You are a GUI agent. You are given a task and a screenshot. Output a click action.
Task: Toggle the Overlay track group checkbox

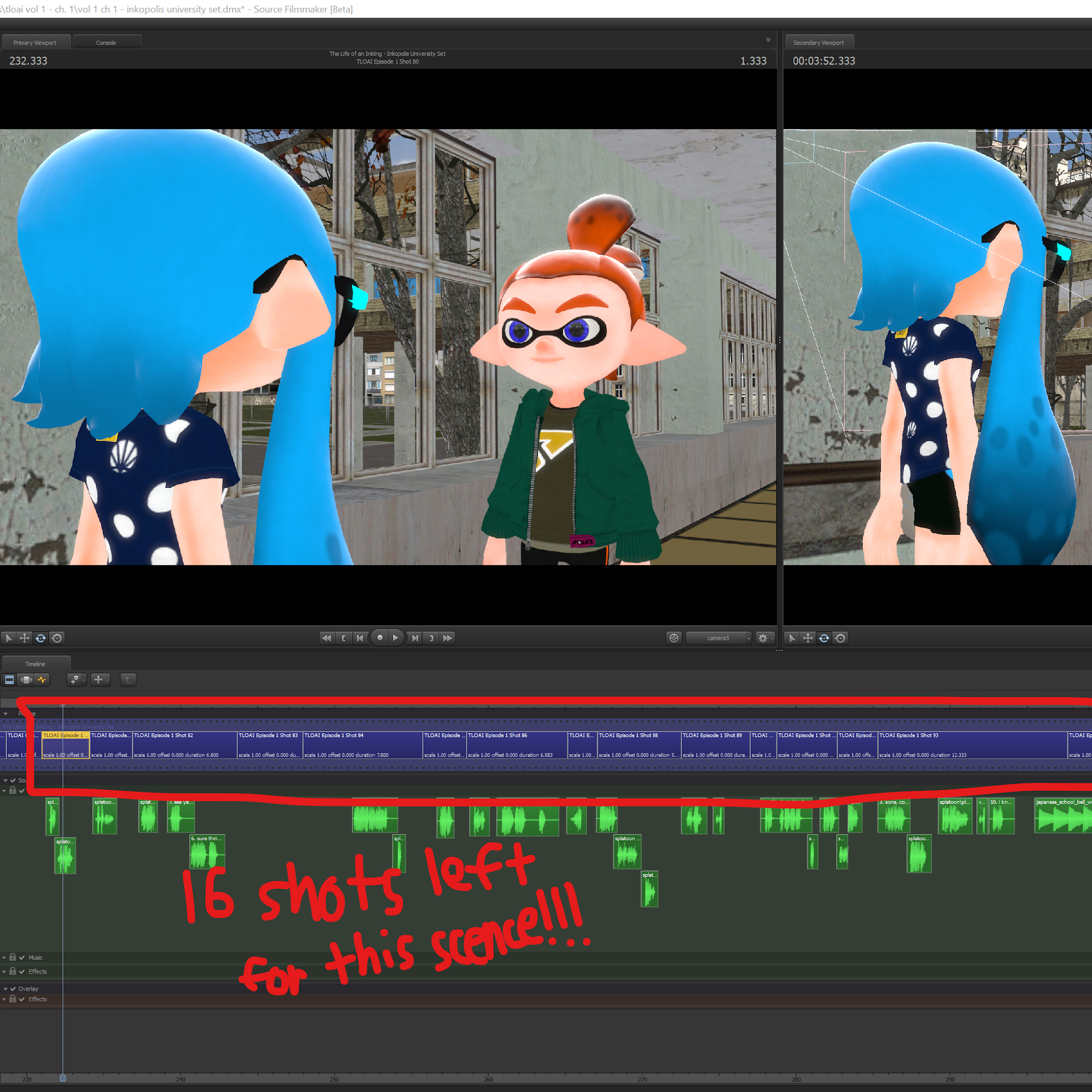13,989
